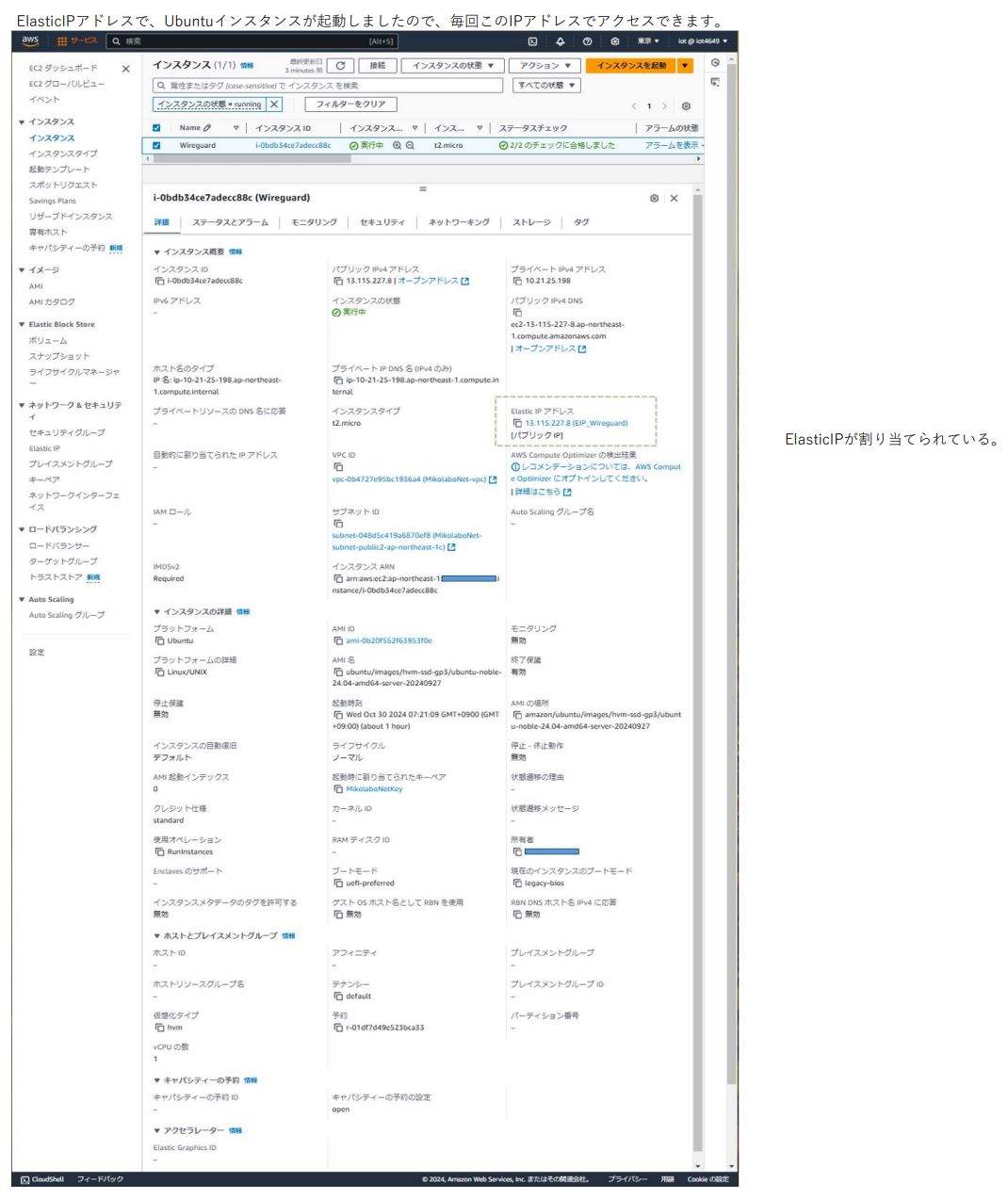Image resolution: width=1008 pixels, height=1199 pixels.
Task: Open the 東京 region selector
Action: (x=647, y=41)
